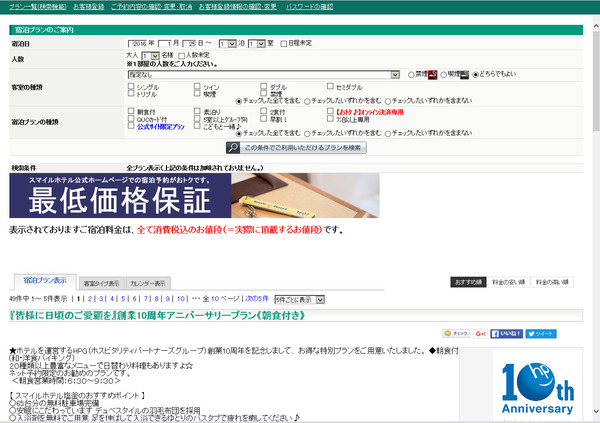Open the 5件ごとに表示 items-per-page dropdown
Viewport: 600px width, 423px height.
[x=300, y=300]
